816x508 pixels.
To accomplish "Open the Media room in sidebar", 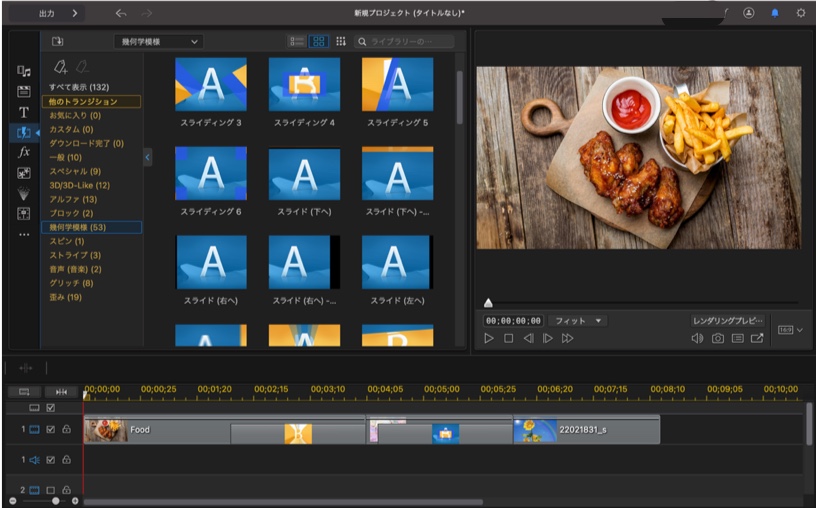I will coord(24,71).
